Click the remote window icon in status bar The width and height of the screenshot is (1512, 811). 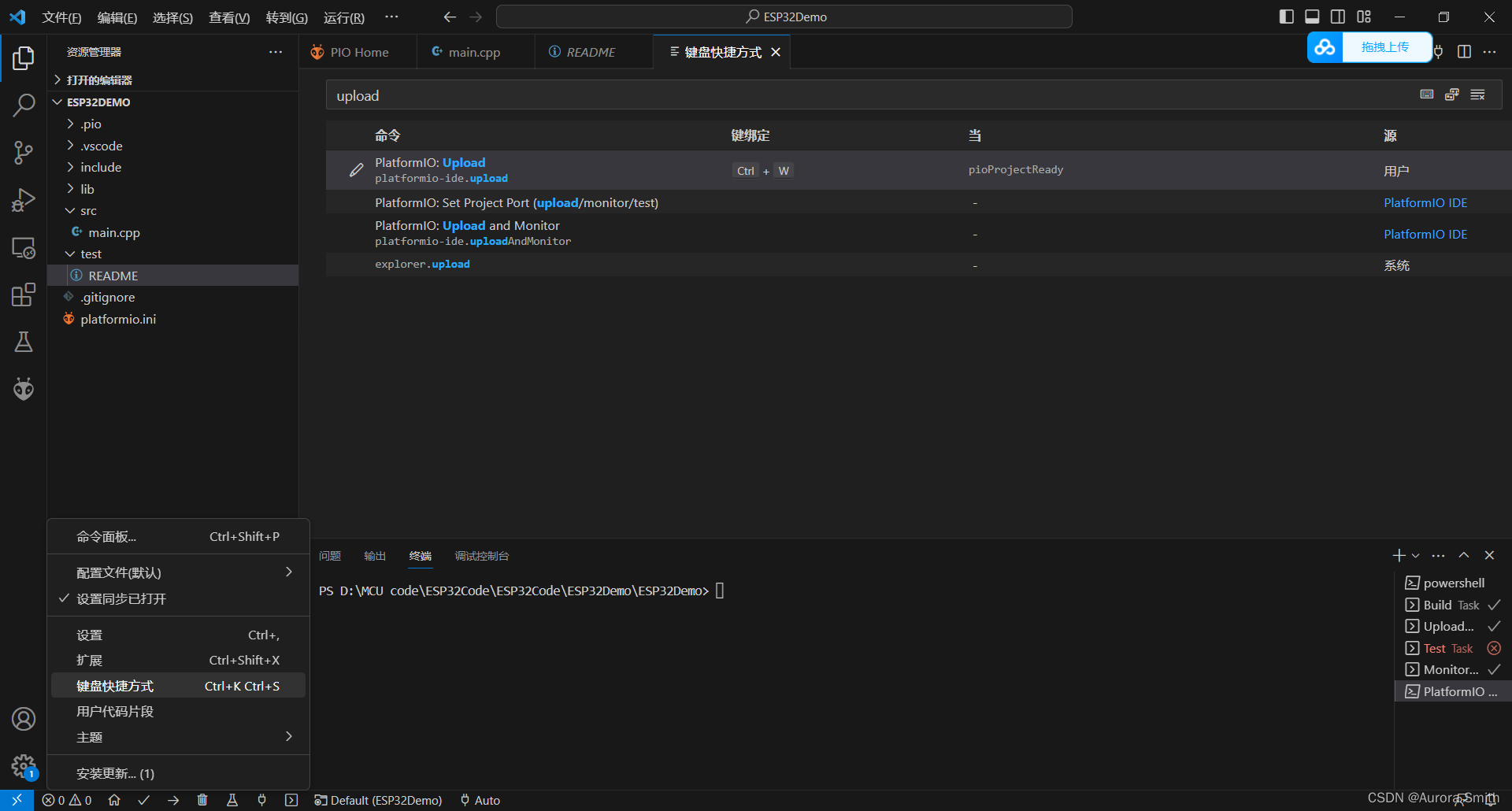(17, 800)
